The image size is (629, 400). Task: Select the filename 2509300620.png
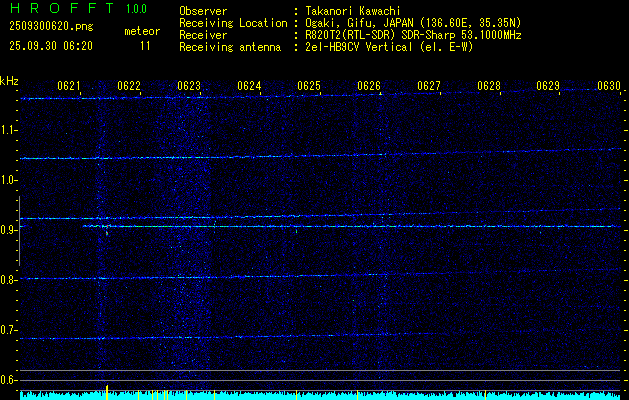tap(51, 27)
